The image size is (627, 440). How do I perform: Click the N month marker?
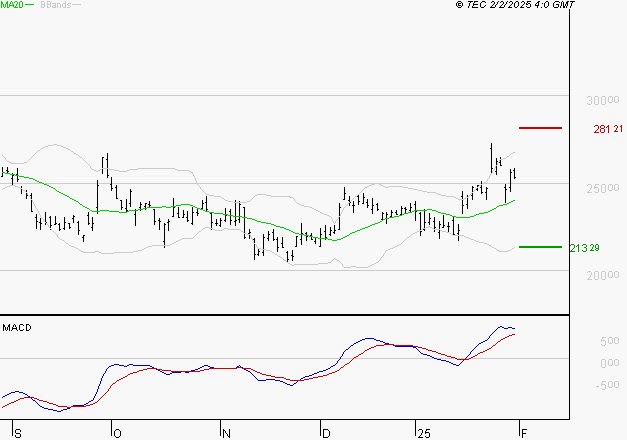pos(226,434)
